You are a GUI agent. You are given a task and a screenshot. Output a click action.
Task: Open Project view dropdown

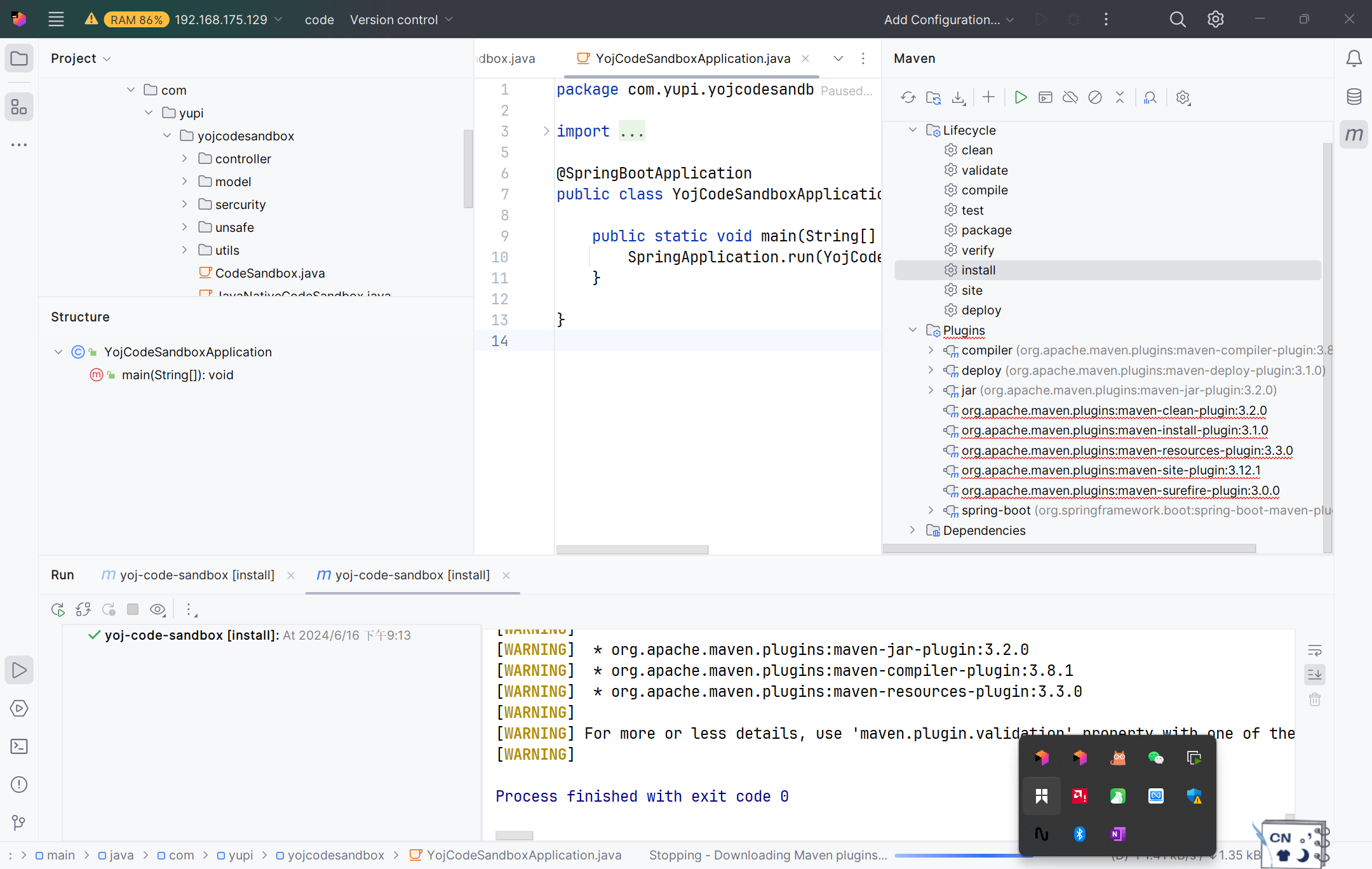[81, 58]
